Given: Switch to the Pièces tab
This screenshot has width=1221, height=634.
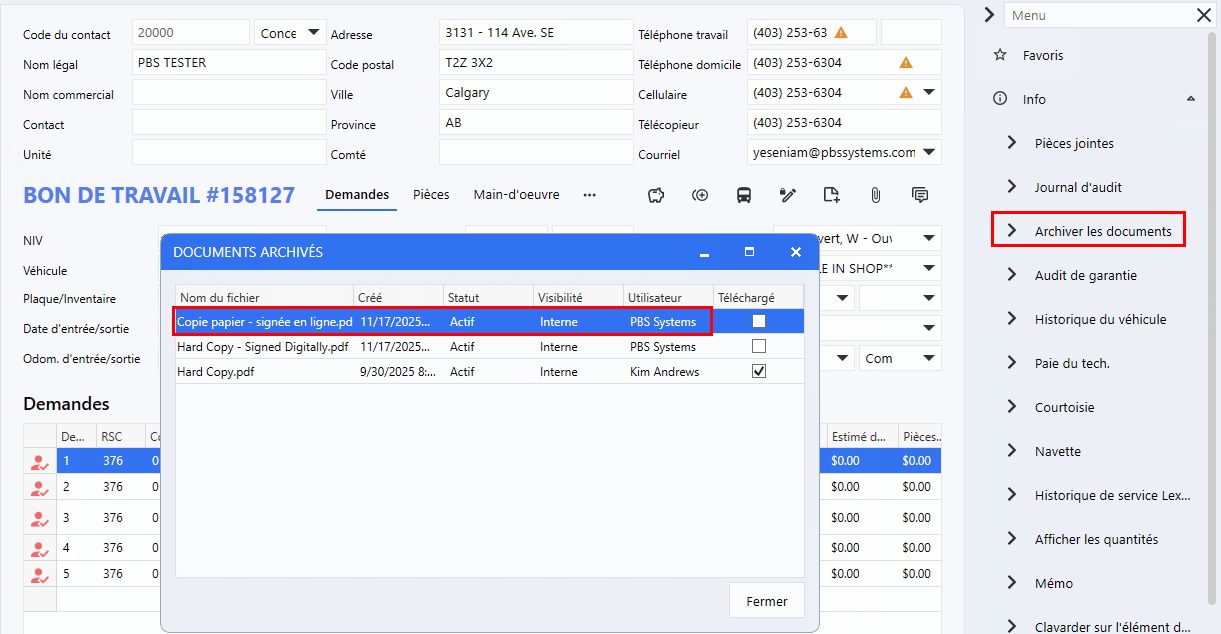Looking at the screenshot, I should click(431, 195).
